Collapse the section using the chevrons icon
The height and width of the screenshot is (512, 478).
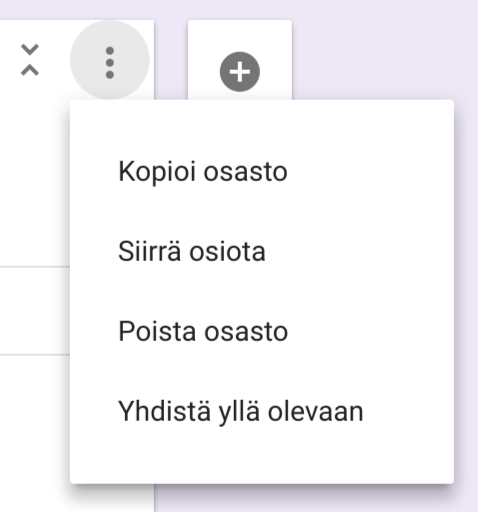point(30,60)
